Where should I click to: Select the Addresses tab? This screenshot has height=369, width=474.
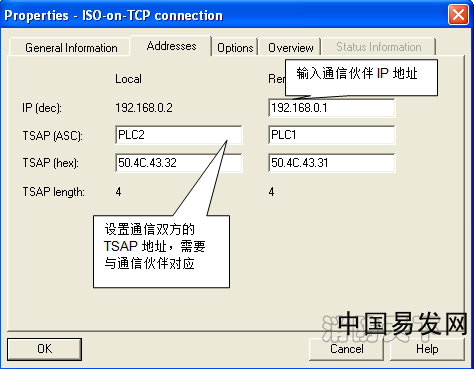coord(171,46)
